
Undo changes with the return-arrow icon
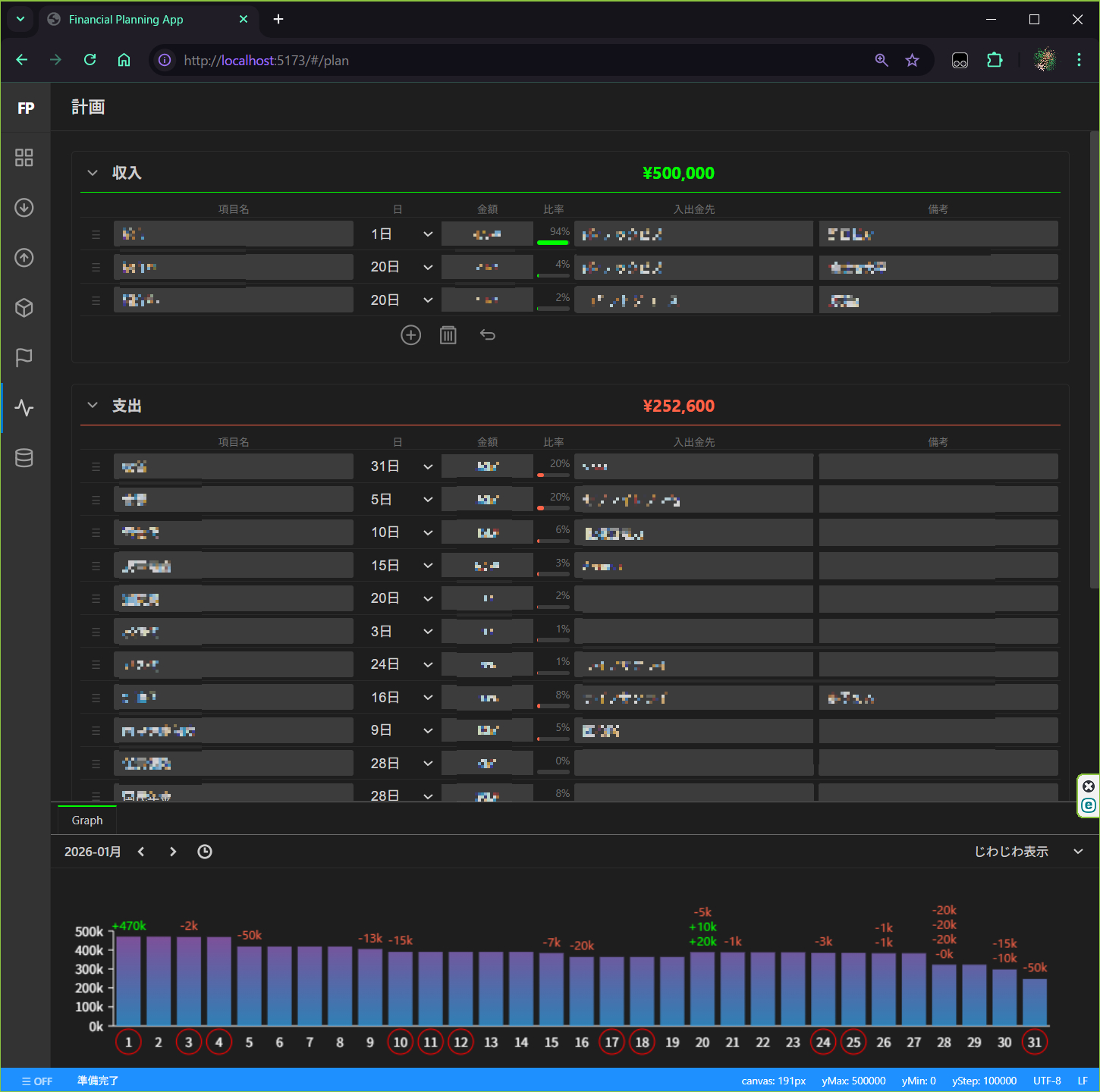[x=487, y=335]
